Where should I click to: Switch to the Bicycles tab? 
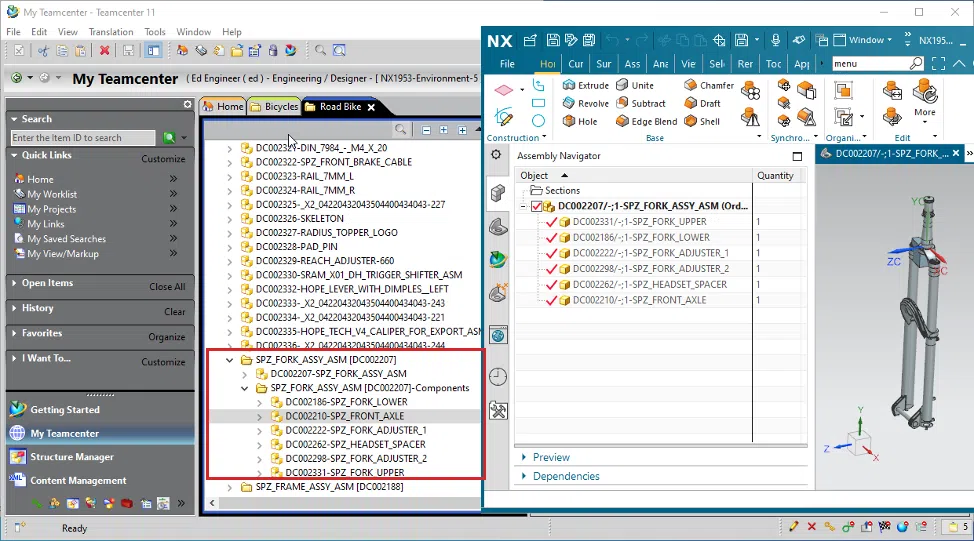pos(275,107)
